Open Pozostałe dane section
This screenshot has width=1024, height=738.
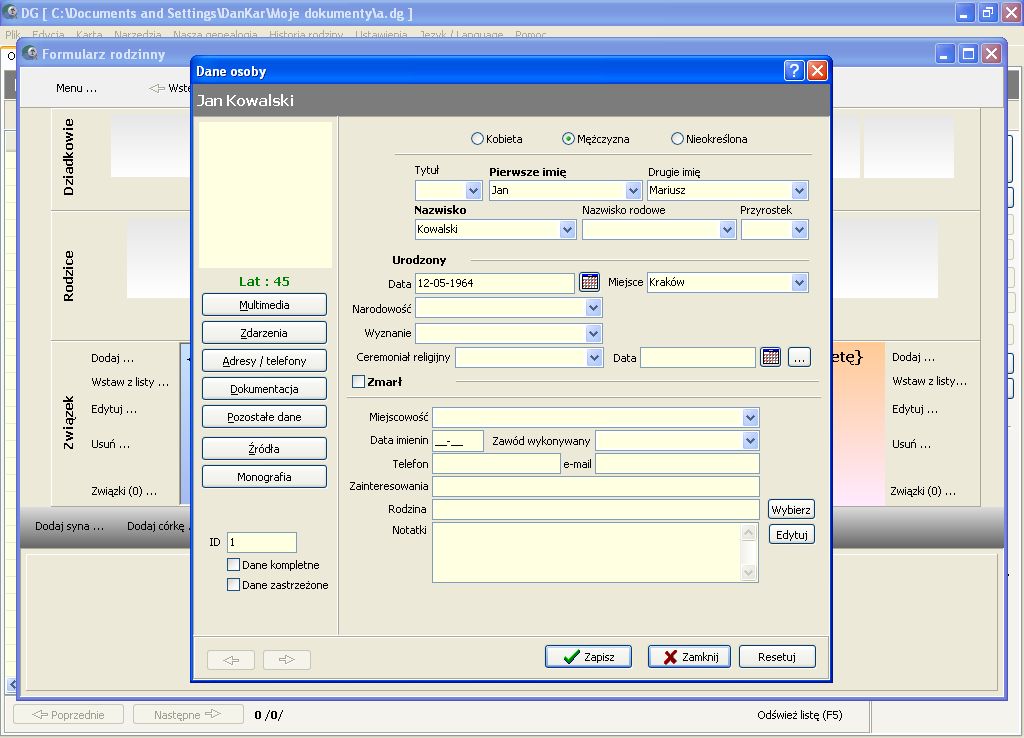click(x=264, y=417)
